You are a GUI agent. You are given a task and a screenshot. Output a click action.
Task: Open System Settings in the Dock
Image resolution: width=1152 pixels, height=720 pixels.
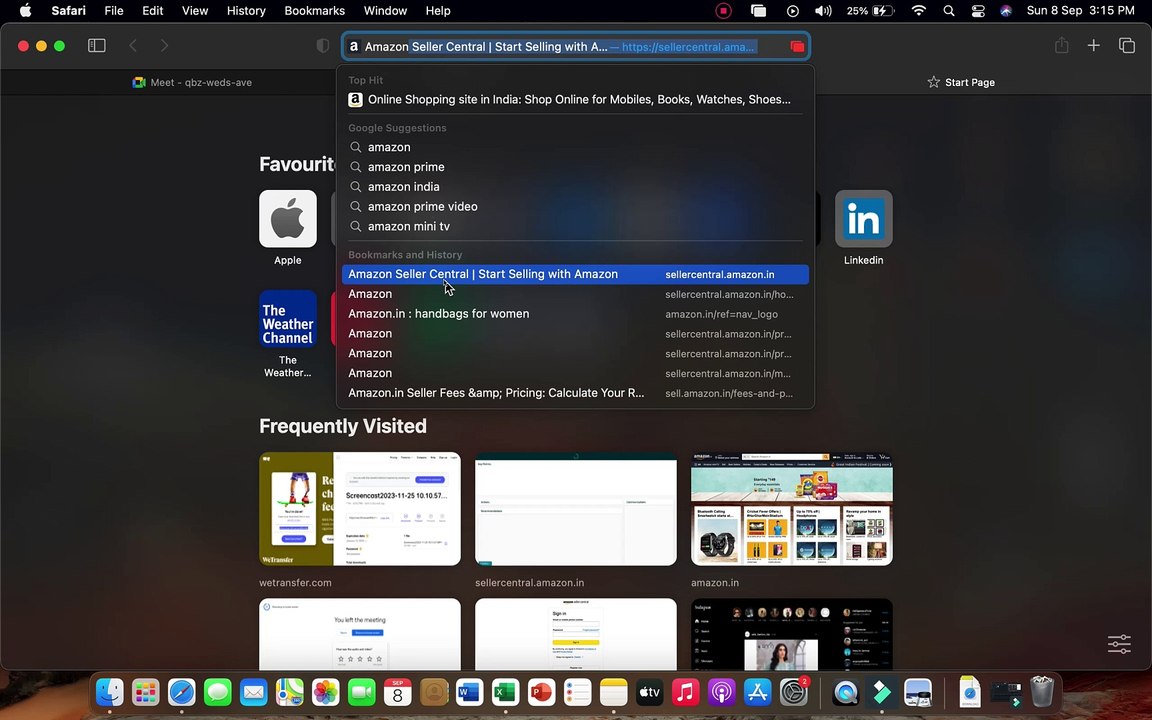coord(793,692)
